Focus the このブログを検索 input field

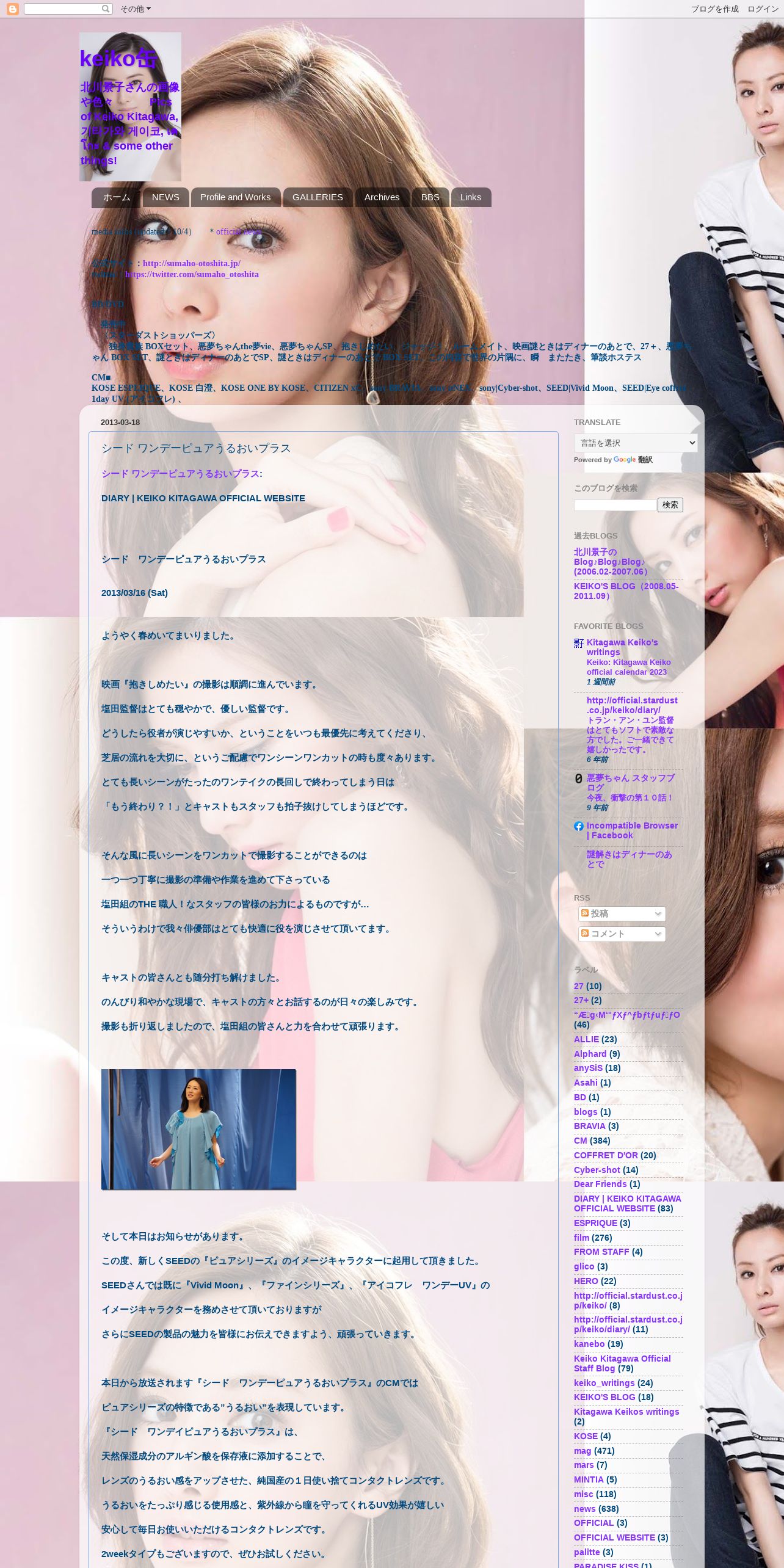[615, 505]
